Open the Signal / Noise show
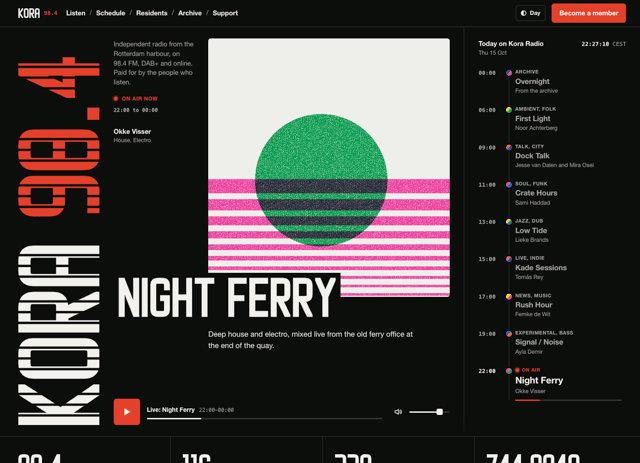The width and height of the screenshot is (640, 463). pyautogui.click(x=539, y=342)
